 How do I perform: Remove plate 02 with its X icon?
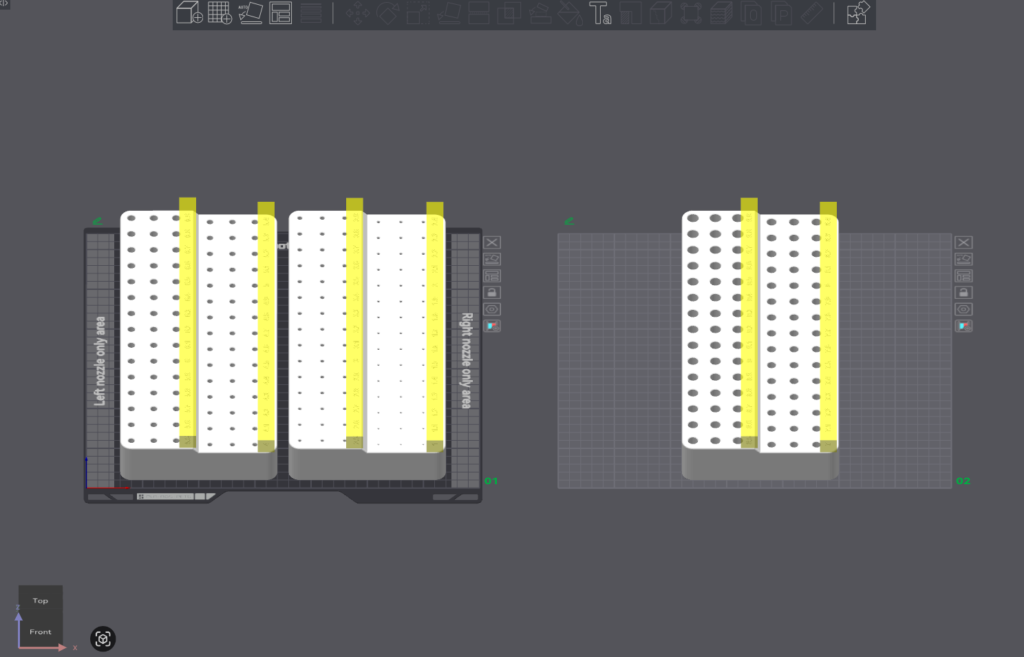coord(964,242)
